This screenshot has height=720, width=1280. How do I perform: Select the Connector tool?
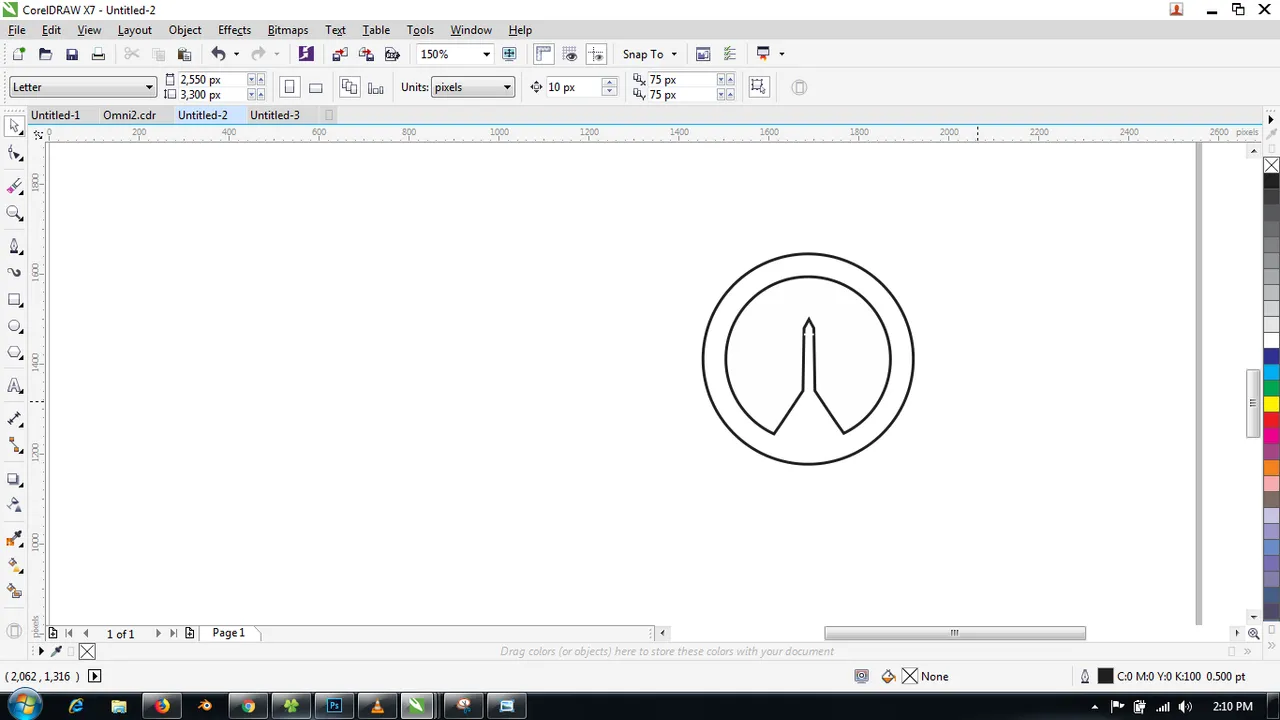15,445
